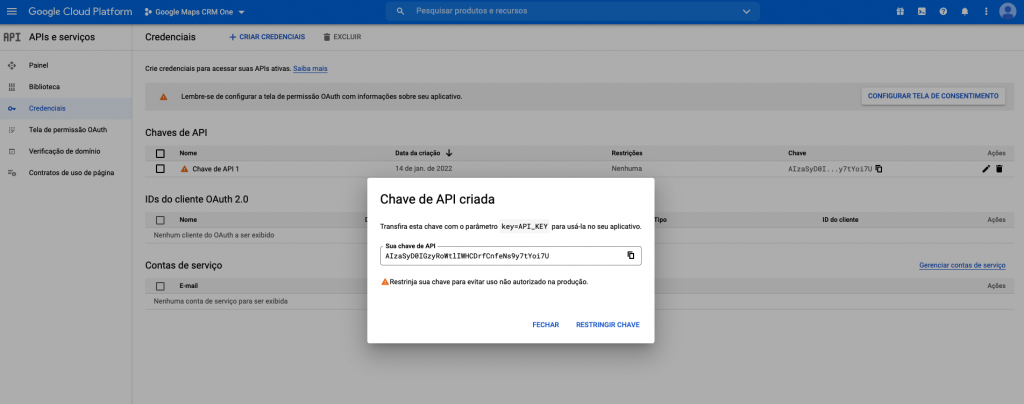
Task: Open the hamburger navigation menu
Action: click(11, 11)
